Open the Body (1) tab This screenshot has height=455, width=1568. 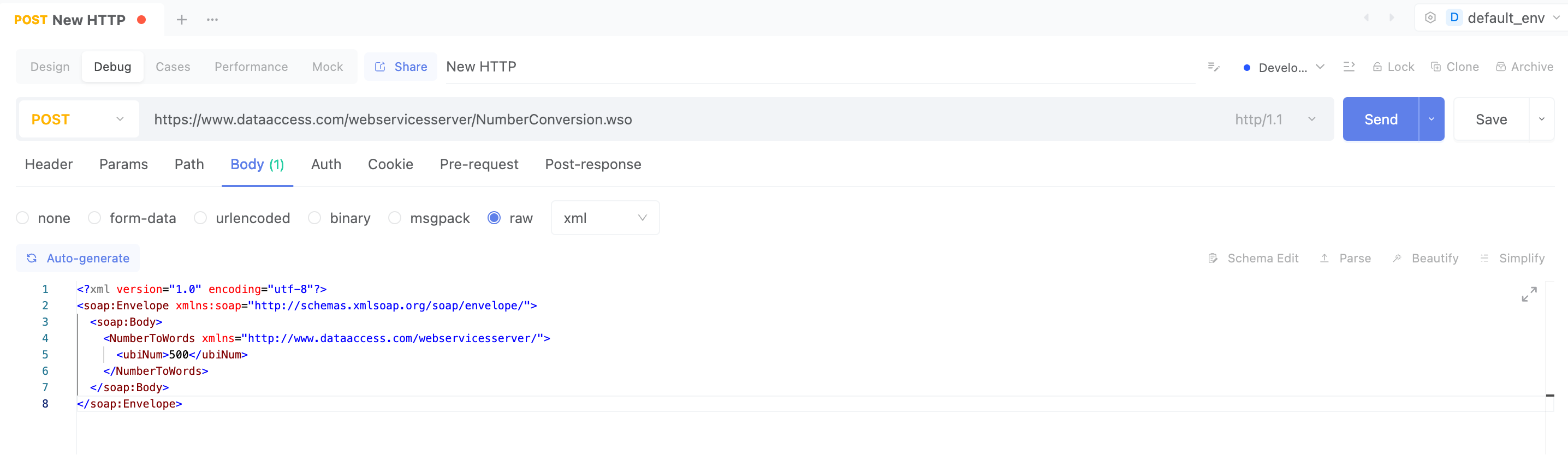coord(258,164)
